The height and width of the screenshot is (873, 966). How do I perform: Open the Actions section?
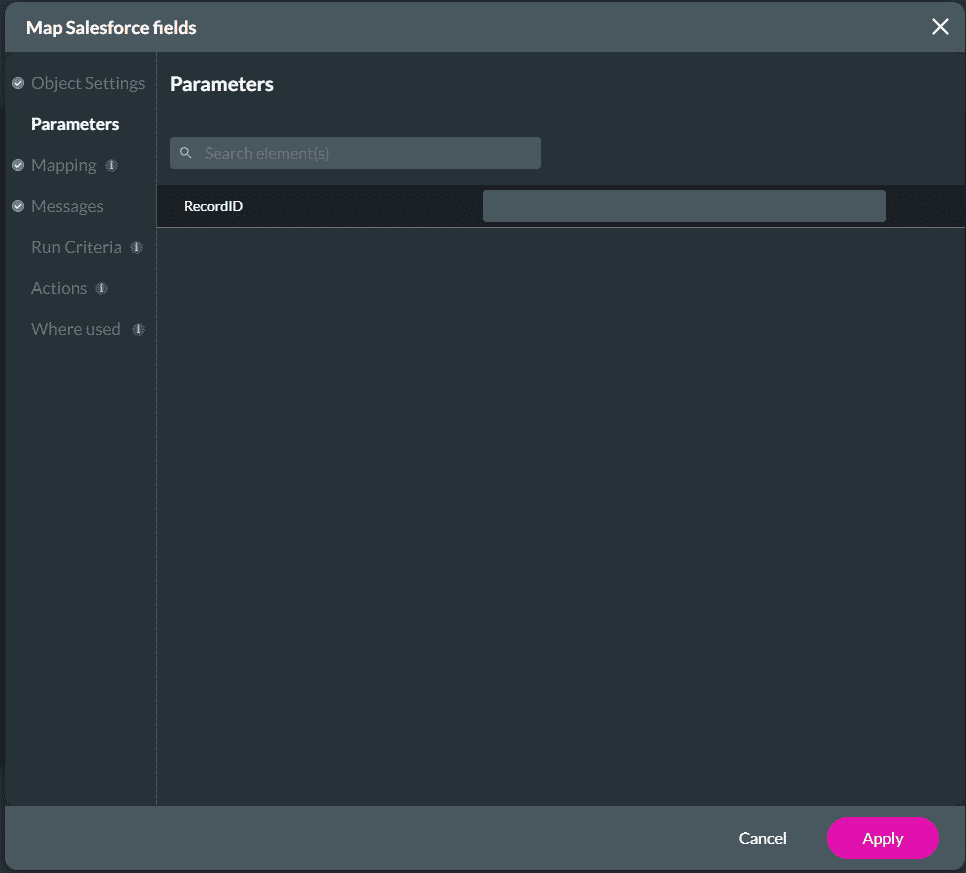pyautogui.click(x=59, y=288)
